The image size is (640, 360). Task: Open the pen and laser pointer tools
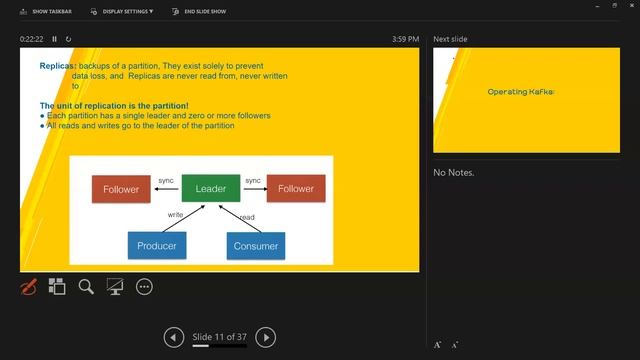(29, 287)
